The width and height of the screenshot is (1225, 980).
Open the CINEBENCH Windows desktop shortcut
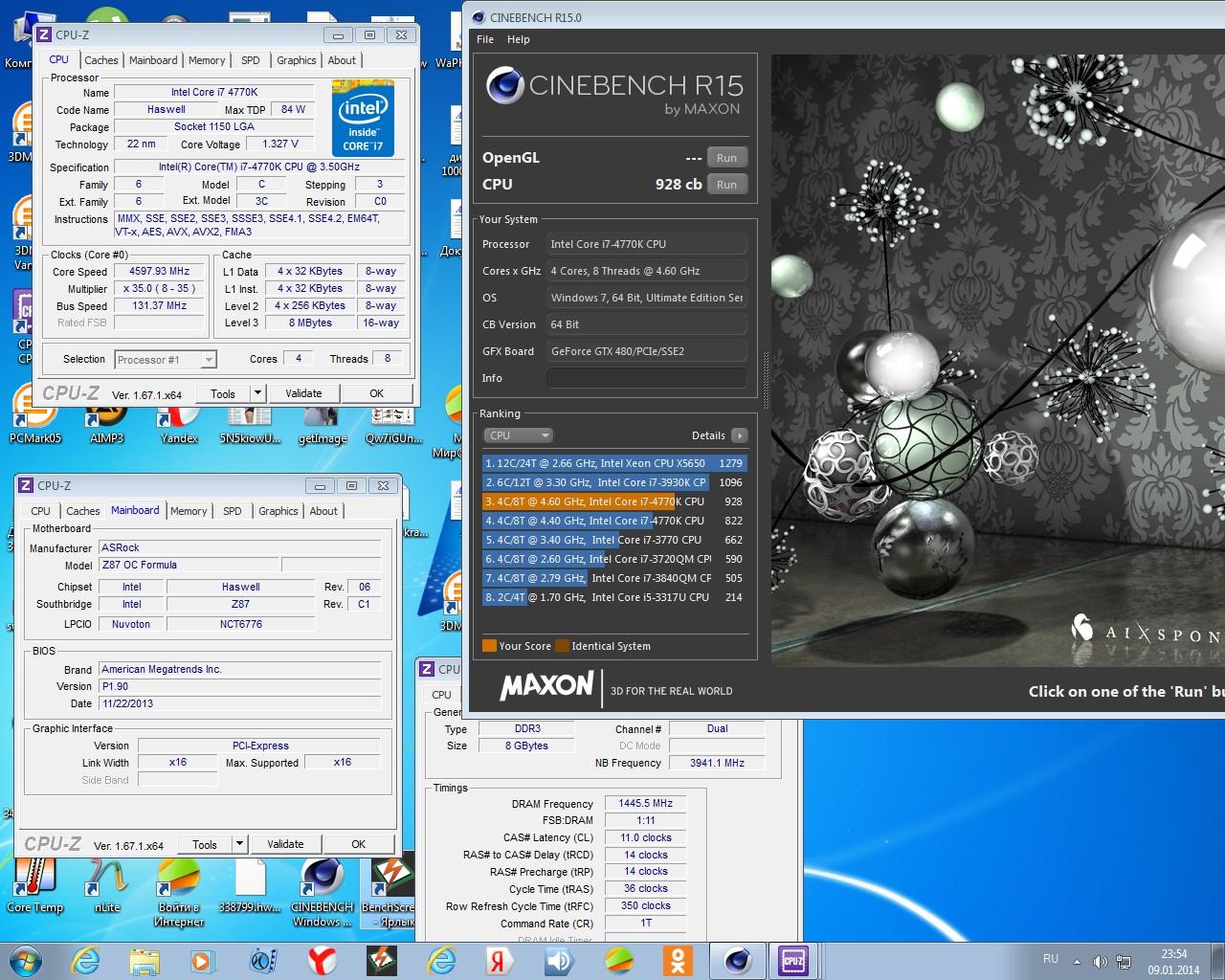322,893
